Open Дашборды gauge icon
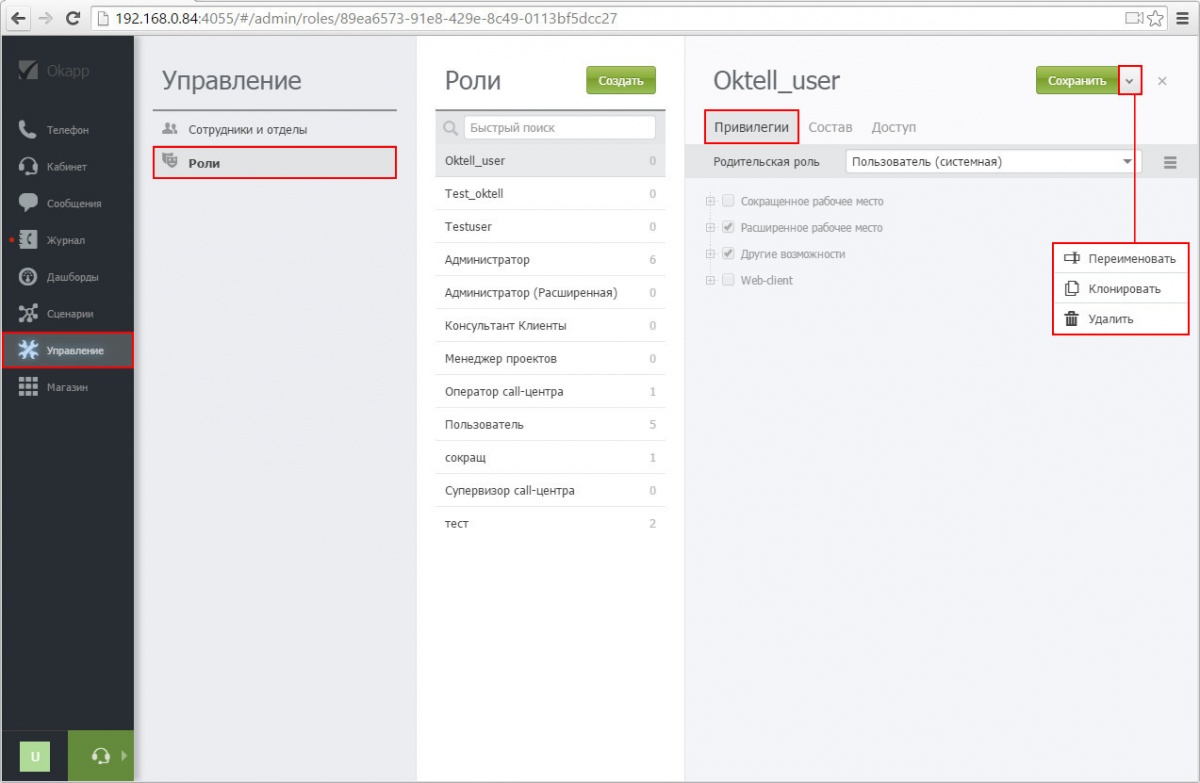The width and height of the screenshot is (1200, 783). tap(29, 277)
